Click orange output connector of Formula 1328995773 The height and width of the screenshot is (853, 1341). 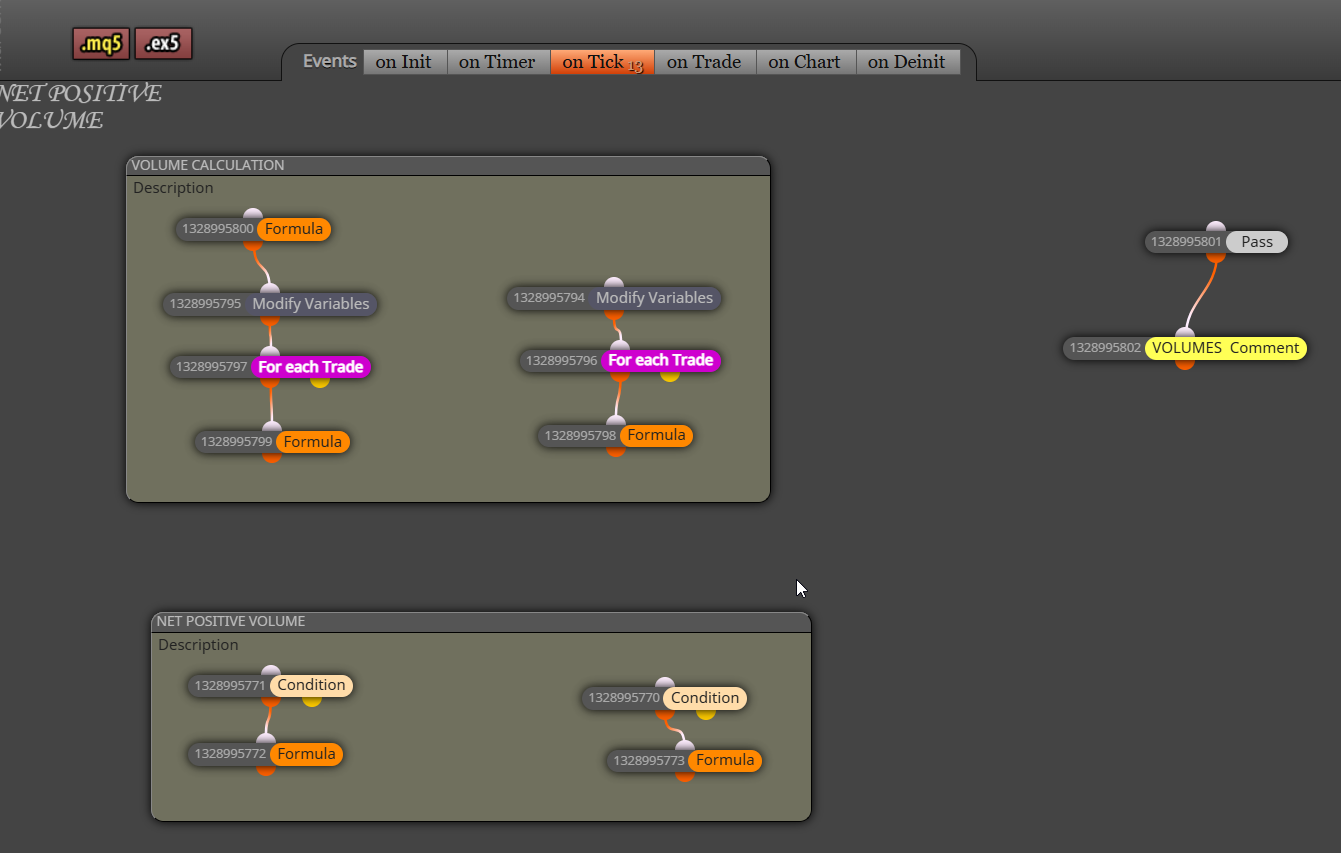(684, 776)
